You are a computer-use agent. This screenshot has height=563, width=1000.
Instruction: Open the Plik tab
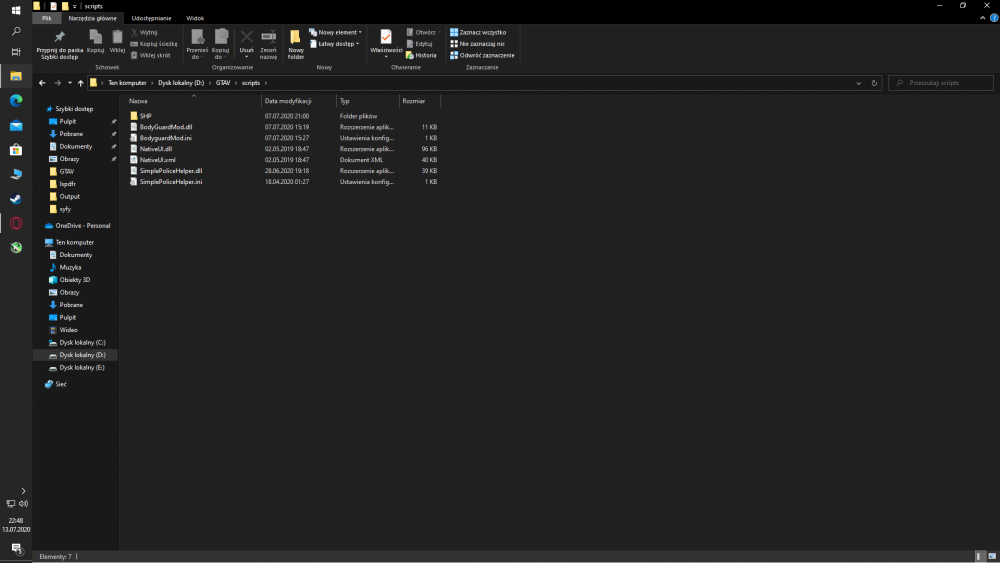(x=47, y=18)
